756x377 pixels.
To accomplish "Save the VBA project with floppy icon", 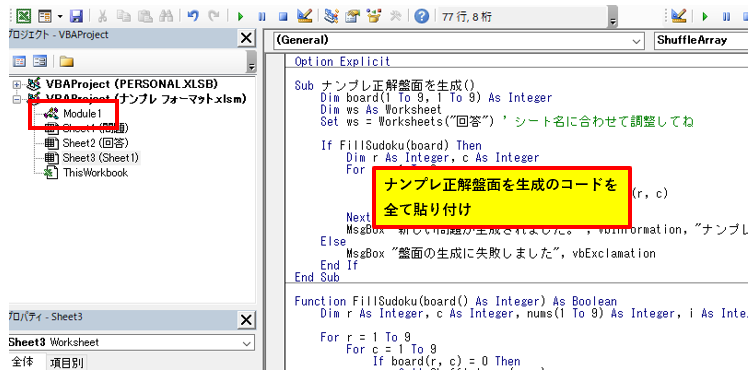I will [76, 16].
